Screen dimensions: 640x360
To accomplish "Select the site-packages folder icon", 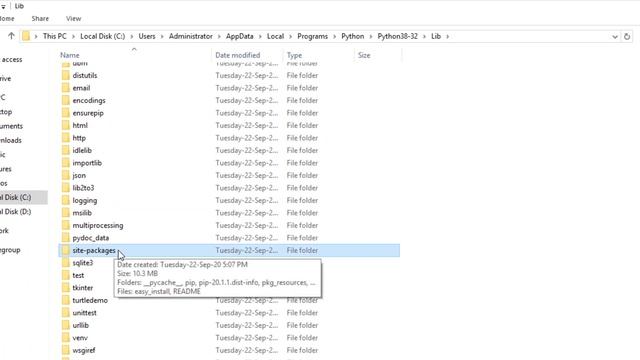I will pos(66,250).
